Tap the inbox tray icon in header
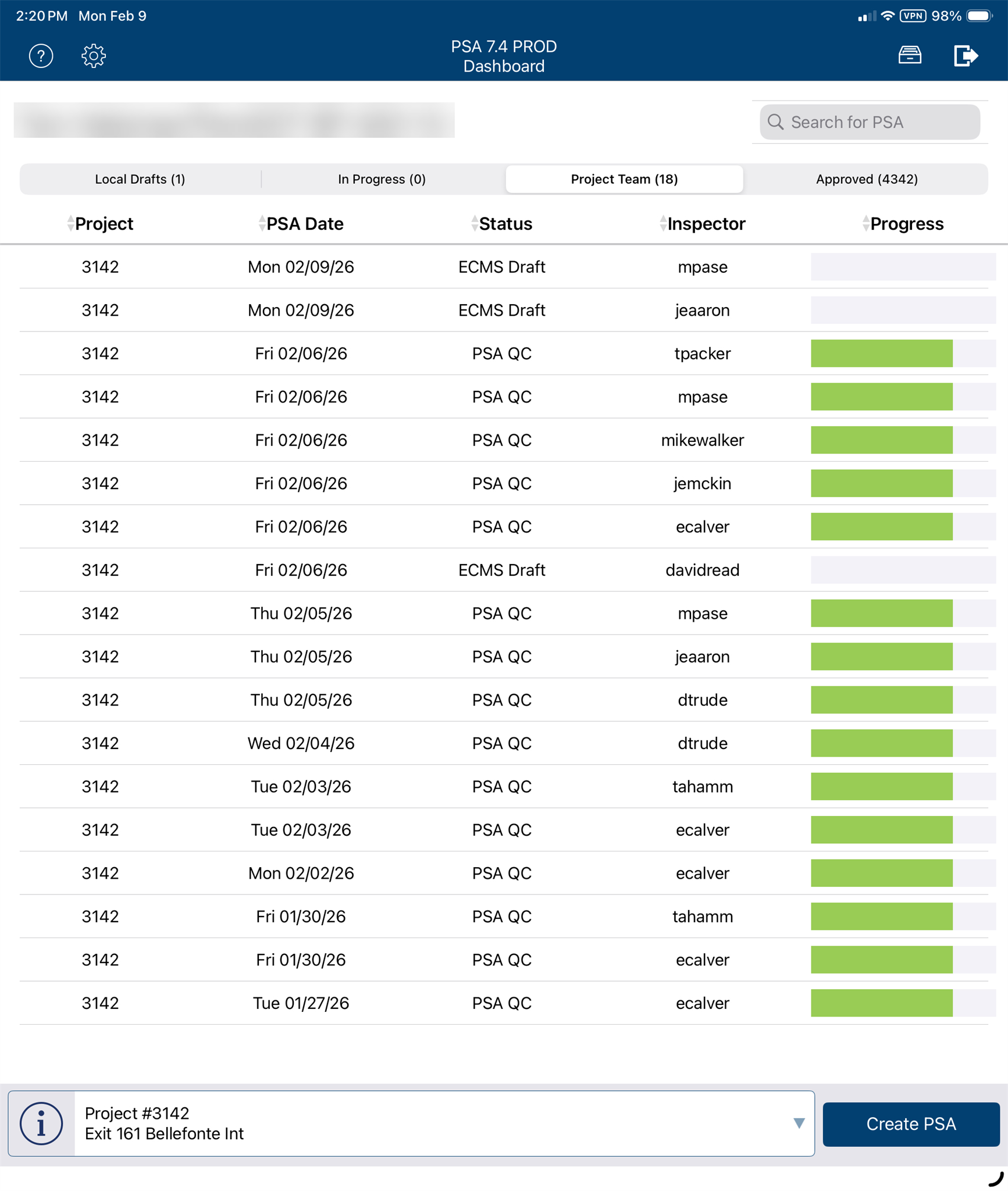This screenshot has width=1008, height=1191. click(x=910, y=55)
